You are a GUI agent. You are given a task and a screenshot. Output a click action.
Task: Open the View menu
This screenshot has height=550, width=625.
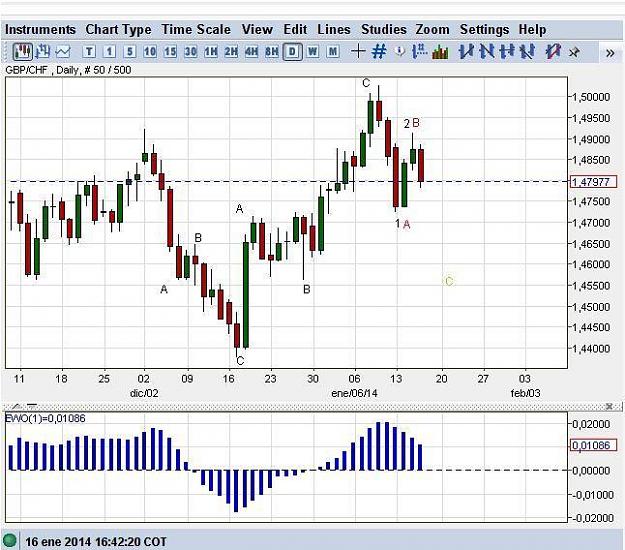257,29
